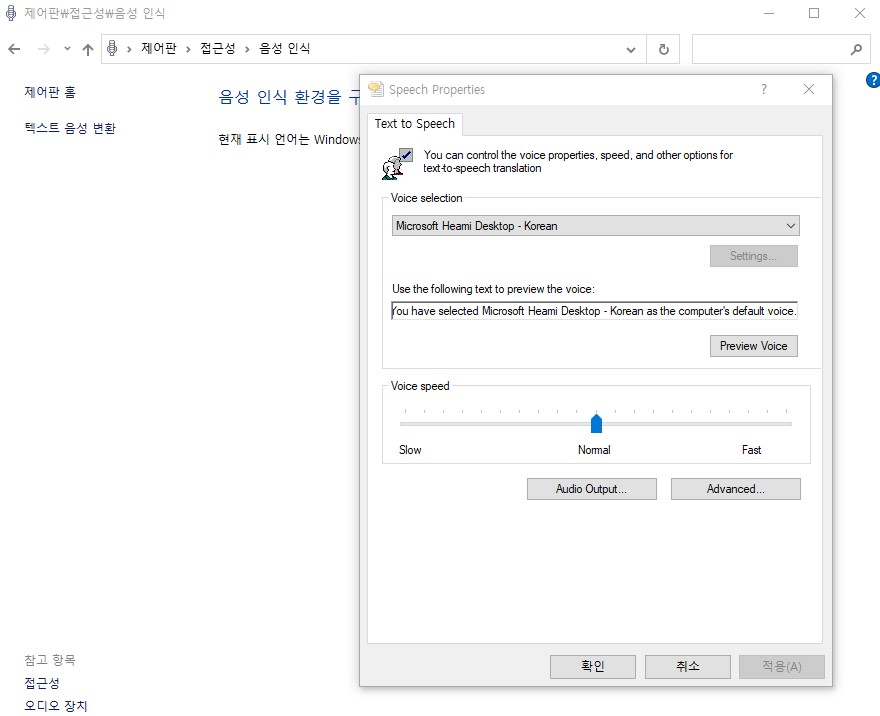Click 접근성 in the breadcrumb path
The height and width of the screenshot is (716, 880).
point(217,49)
